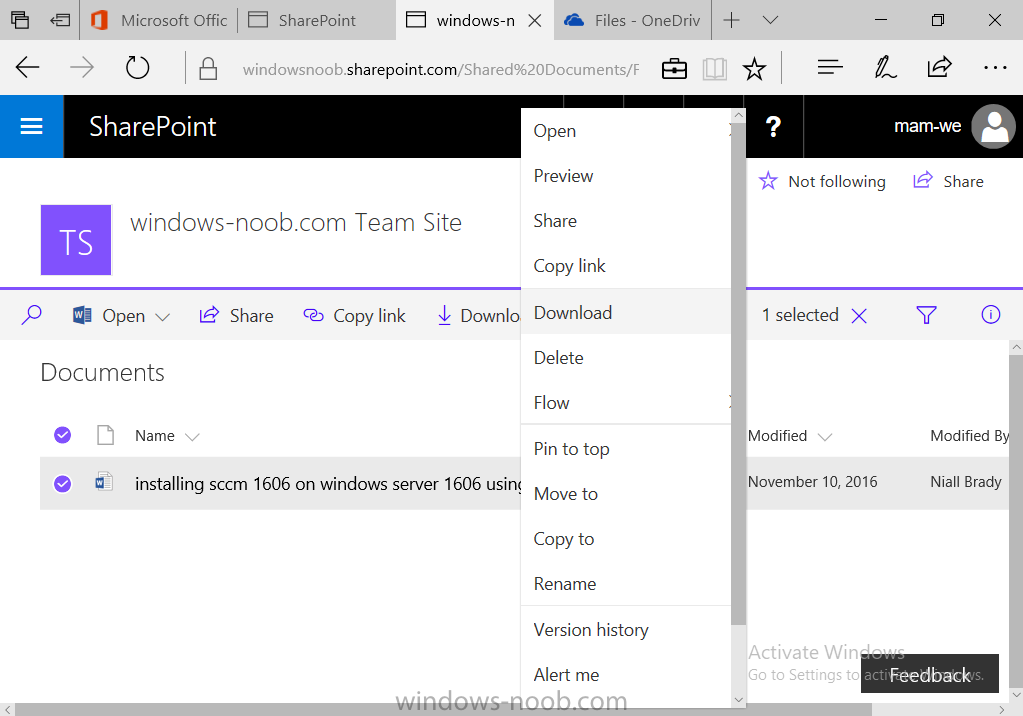This screenshot has height=716, width=1023.
Task: Click the set tabs aside arrow icon
Action: [60, 20]
